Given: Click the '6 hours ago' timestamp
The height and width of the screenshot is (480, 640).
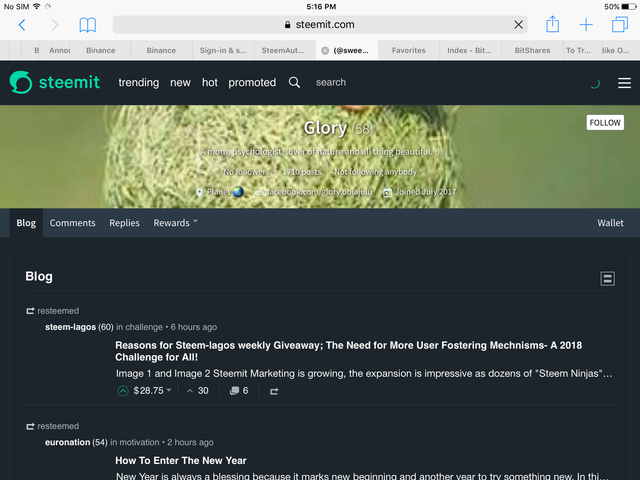Looking at the screenshot, I should 193,327.
